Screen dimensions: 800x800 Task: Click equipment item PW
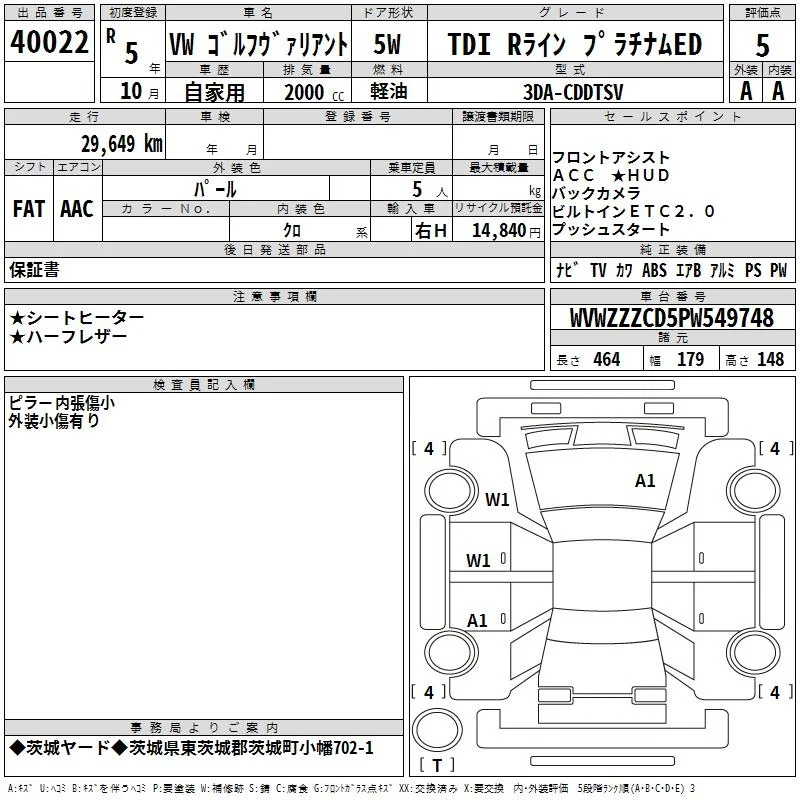tap(779, 270)
